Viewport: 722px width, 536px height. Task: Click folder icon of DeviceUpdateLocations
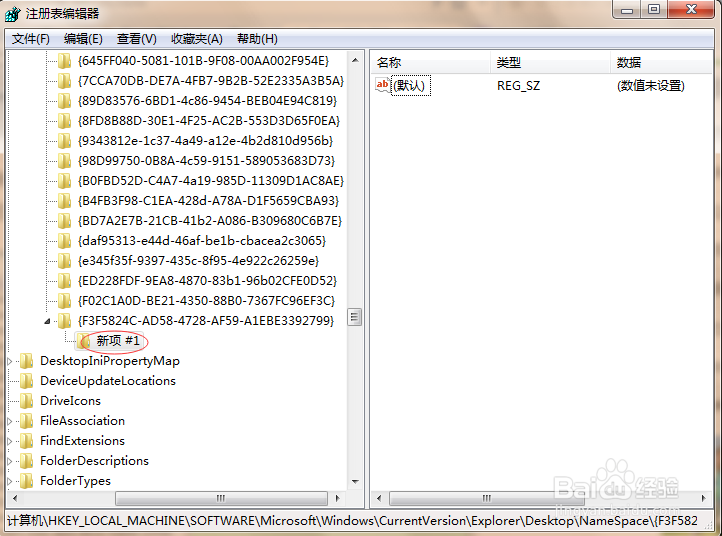pyautogui.click(x=27, y=381)
